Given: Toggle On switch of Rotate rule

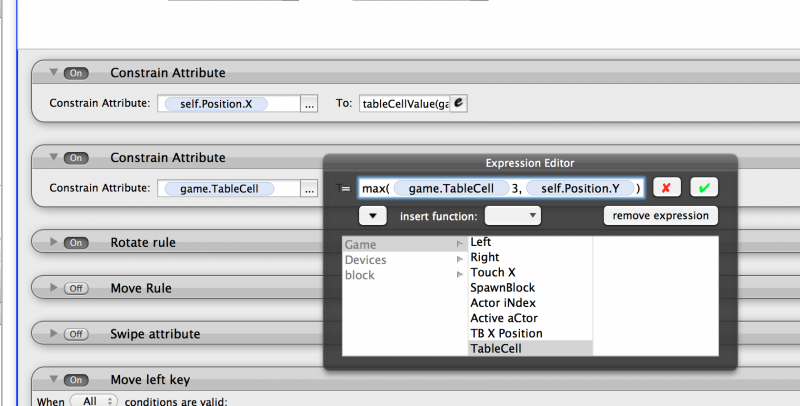Looking at the screenshot, I should (78, 243).
